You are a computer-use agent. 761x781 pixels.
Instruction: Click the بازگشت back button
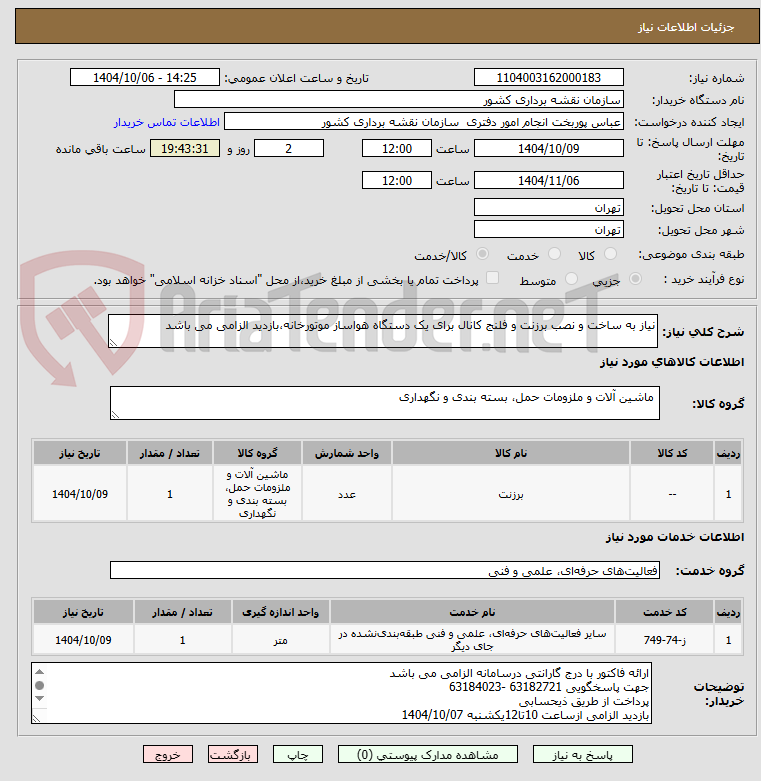[233, 754]
